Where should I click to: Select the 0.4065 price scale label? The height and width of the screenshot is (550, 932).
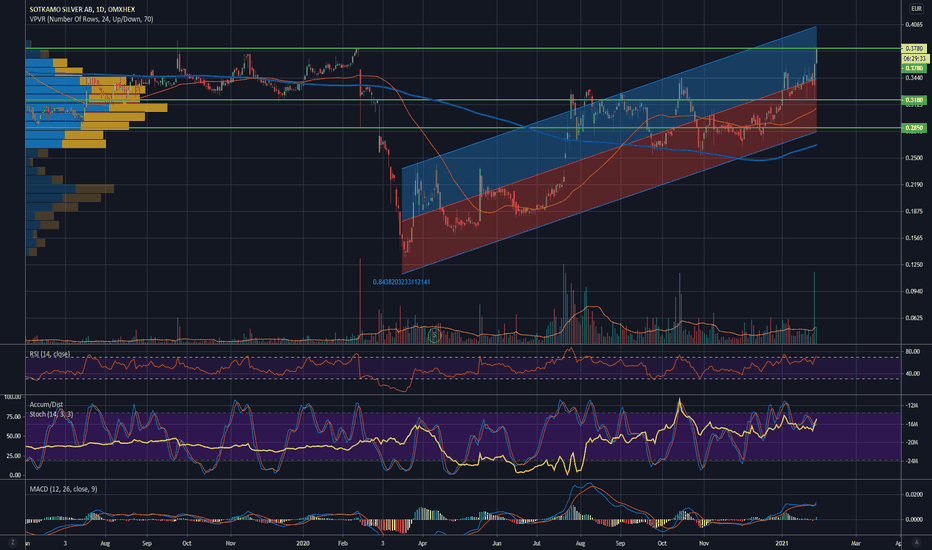(x=914, y=24)
